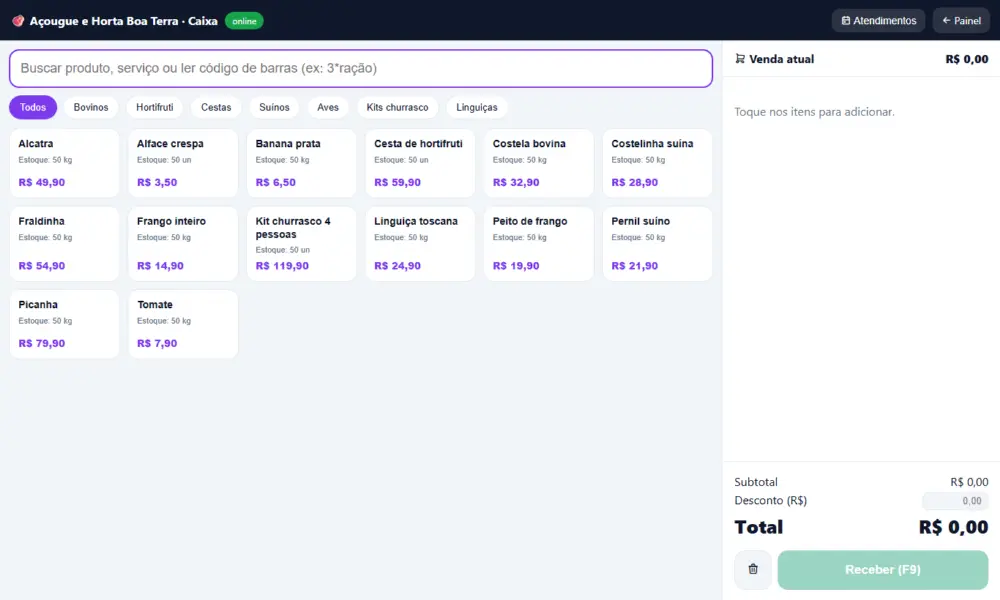Add Cesta de hortifruti to cart
This screenshot has height=600, width=1000.
tap(420, 163)
